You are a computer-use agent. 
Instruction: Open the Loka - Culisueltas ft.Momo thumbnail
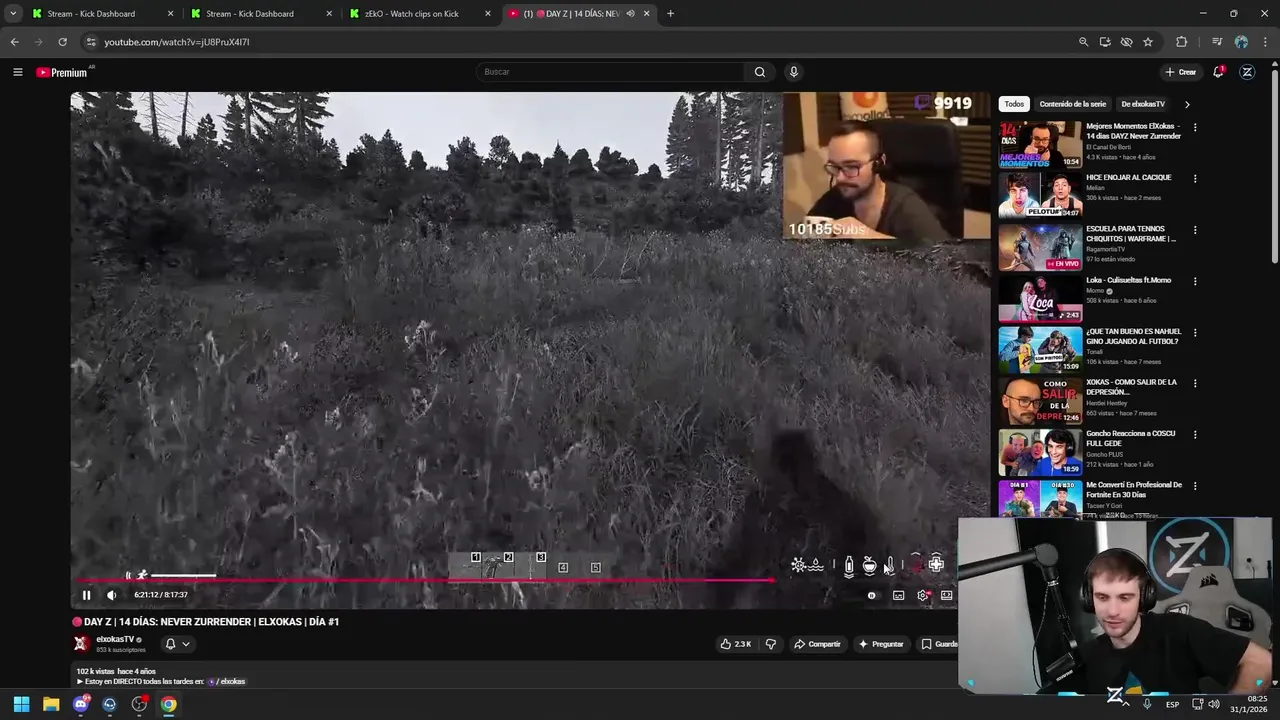[1040, 298]
